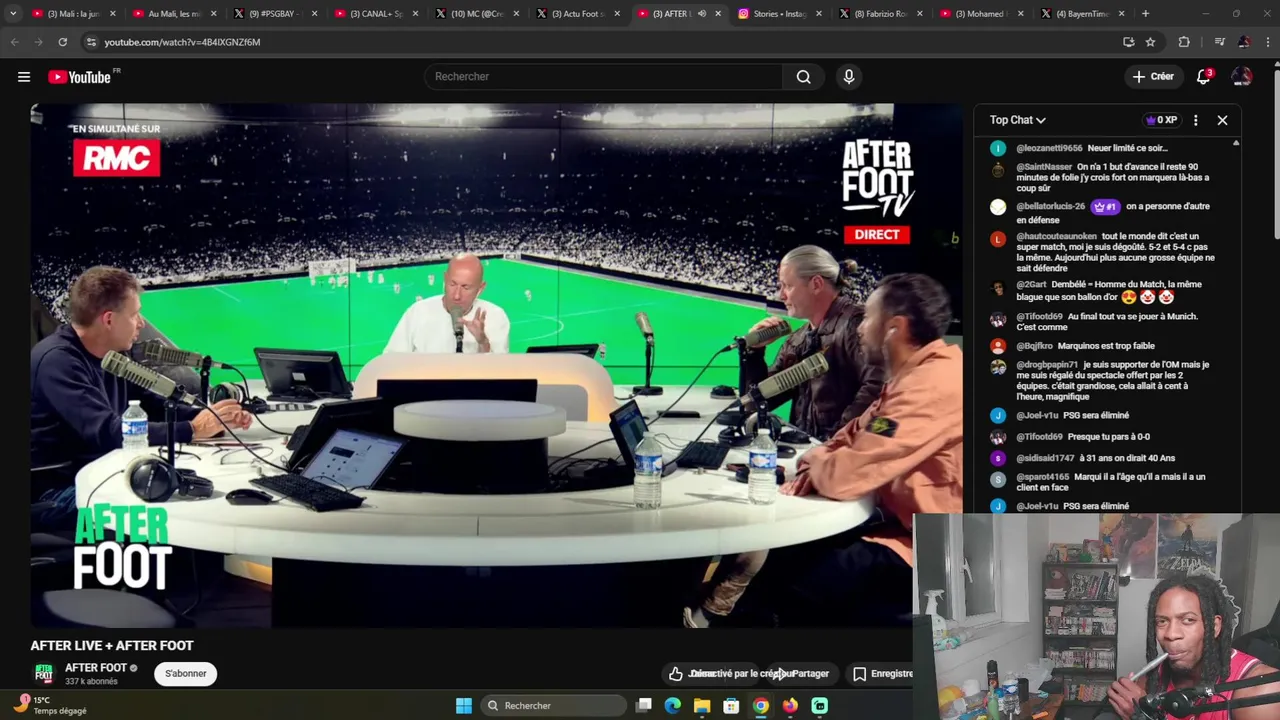This screenshot has height=720, width=1280.
Task: Click @leozanetti9656 username in chat
Action: 1049,148
